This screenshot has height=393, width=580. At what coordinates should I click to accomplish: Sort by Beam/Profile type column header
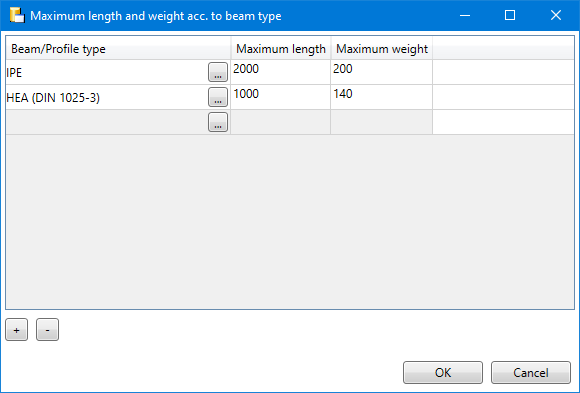pyautogui.click(x=118, y=48)
